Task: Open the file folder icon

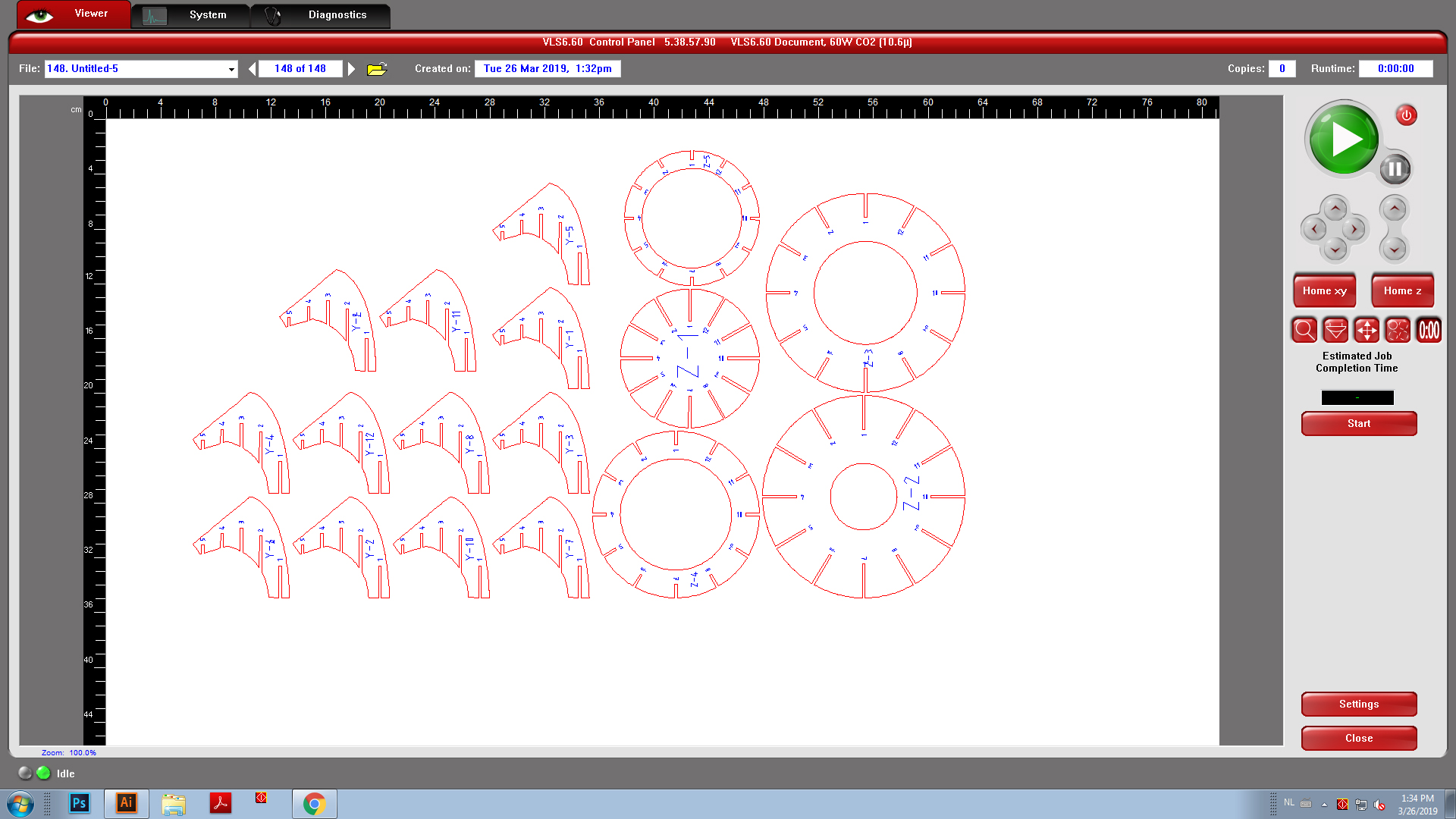Action: pyautogui.click(x=377, y=69)
